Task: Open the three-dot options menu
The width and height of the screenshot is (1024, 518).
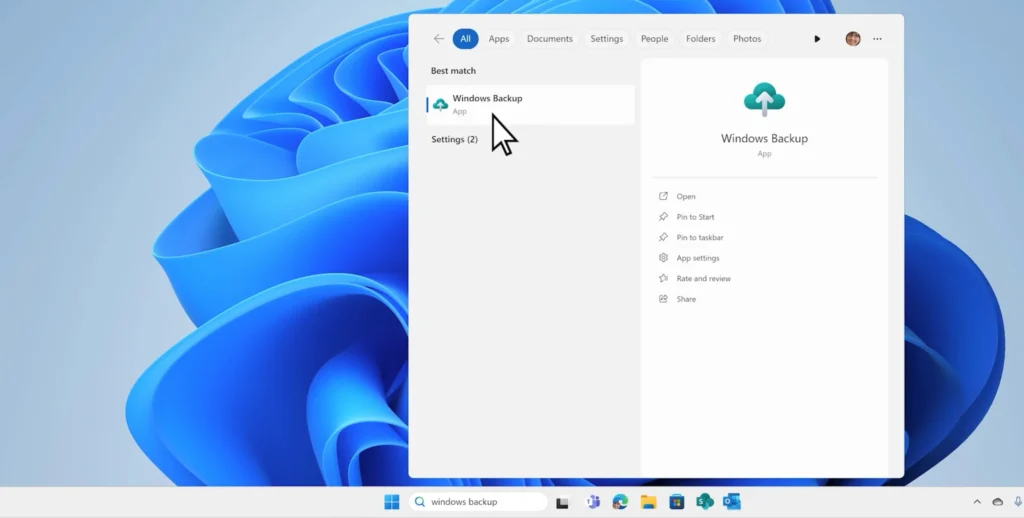Action: coord(877,39)
